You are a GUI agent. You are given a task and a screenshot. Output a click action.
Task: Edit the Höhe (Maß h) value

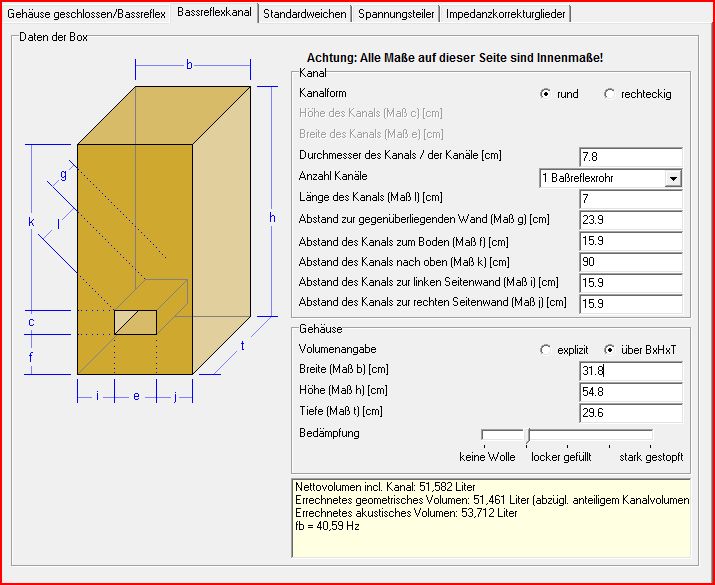point(630,392)
